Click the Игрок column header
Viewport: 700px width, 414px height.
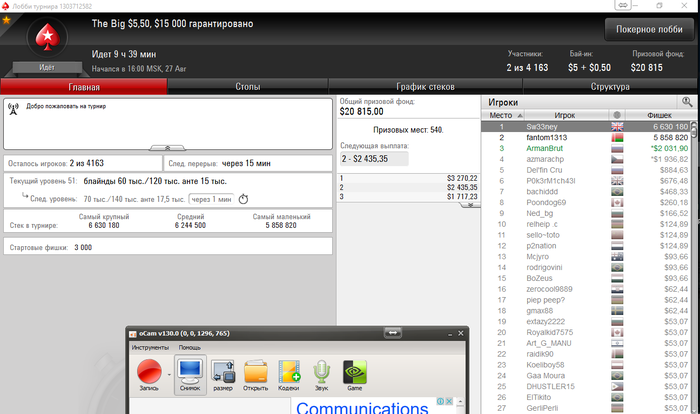tap(566, 115)
